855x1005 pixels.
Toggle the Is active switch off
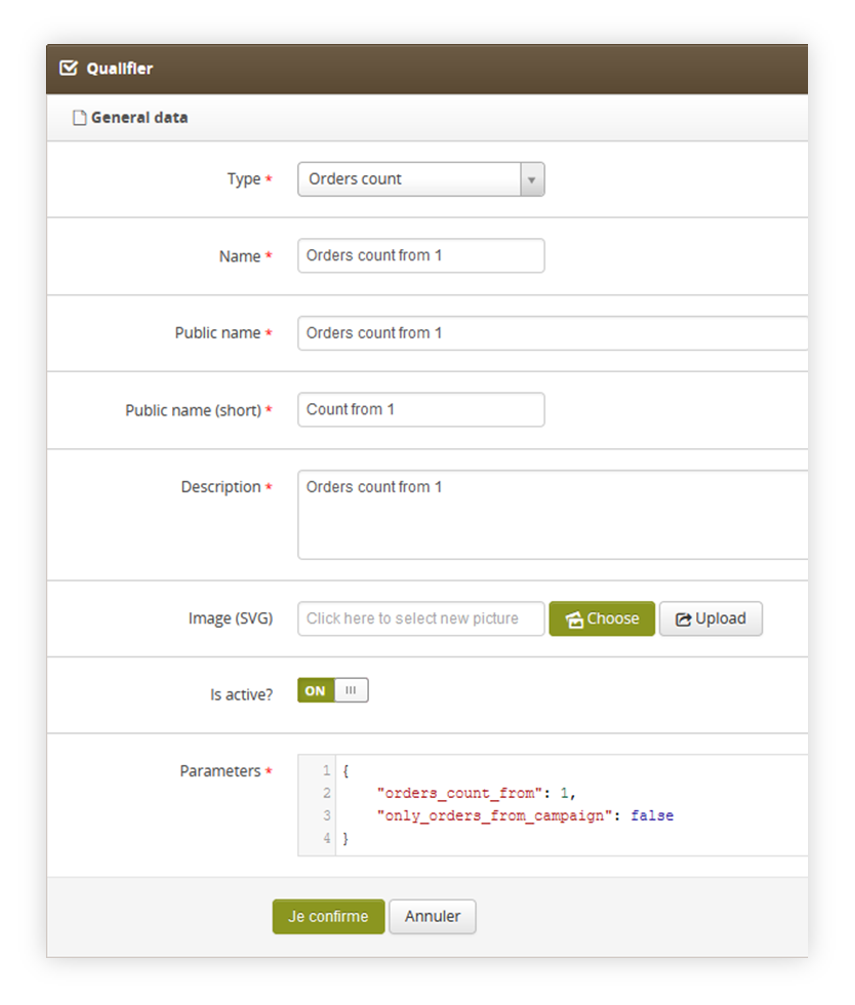coord(333,690)
